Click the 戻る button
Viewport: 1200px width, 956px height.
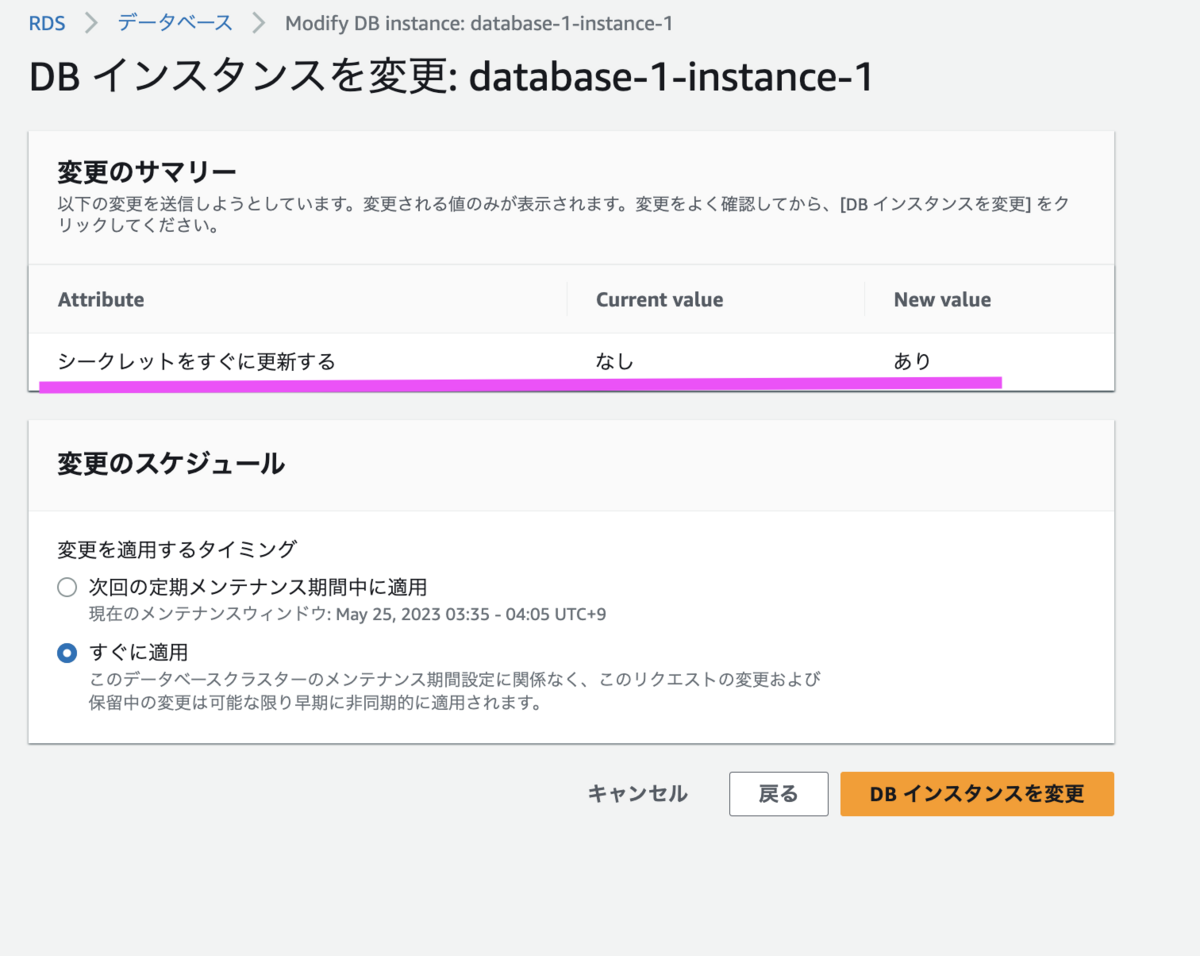778,794
